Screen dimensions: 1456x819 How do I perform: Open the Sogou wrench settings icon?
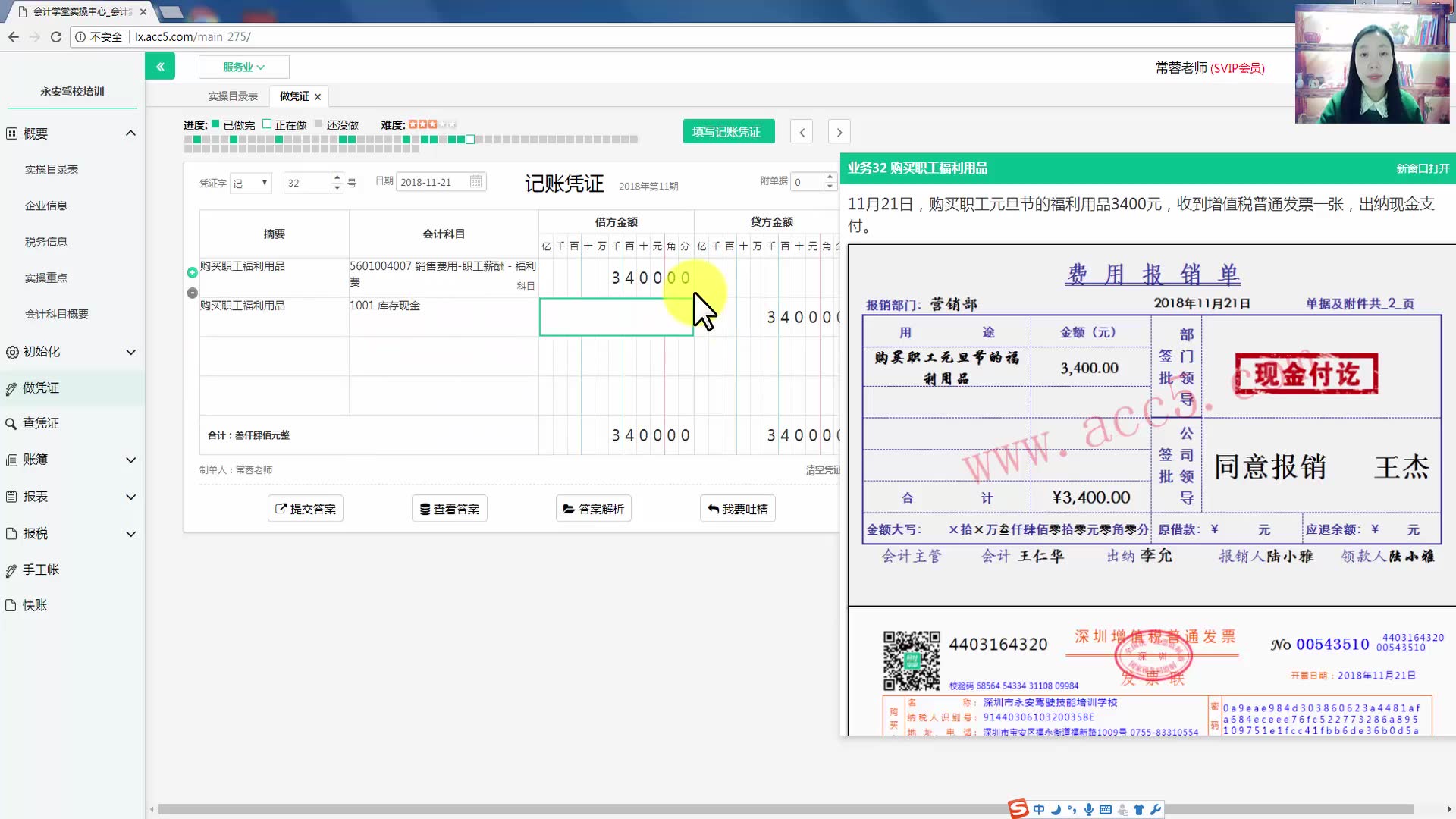click(1156, 809)
